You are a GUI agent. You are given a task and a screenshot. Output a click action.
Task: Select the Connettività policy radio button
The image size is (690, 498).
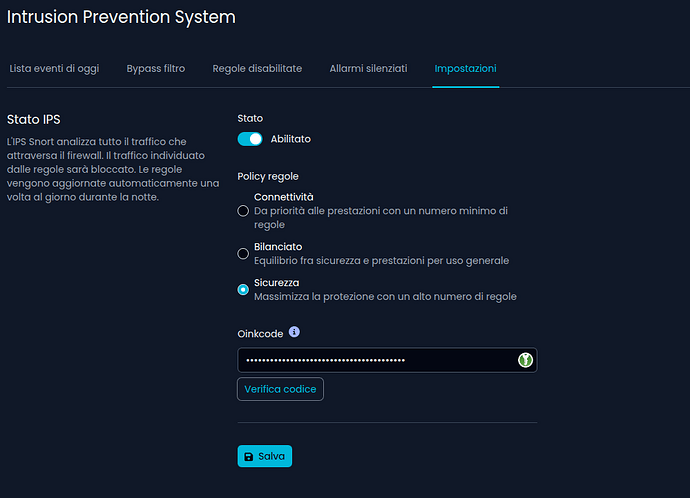tap(243, 211)
